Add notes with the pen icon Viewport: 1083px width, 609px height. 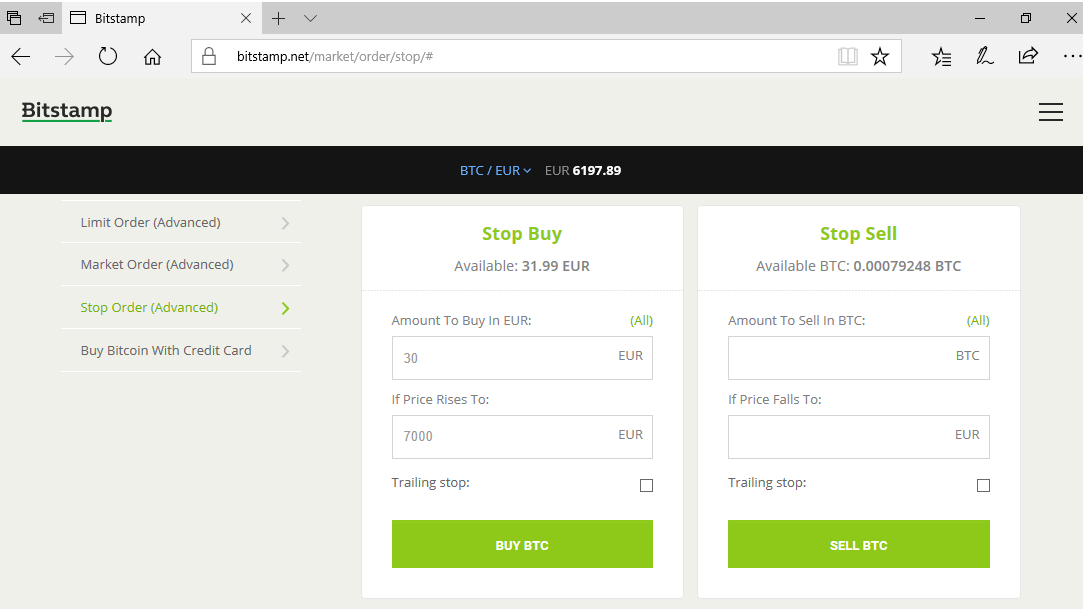click(x=984, y=56)
